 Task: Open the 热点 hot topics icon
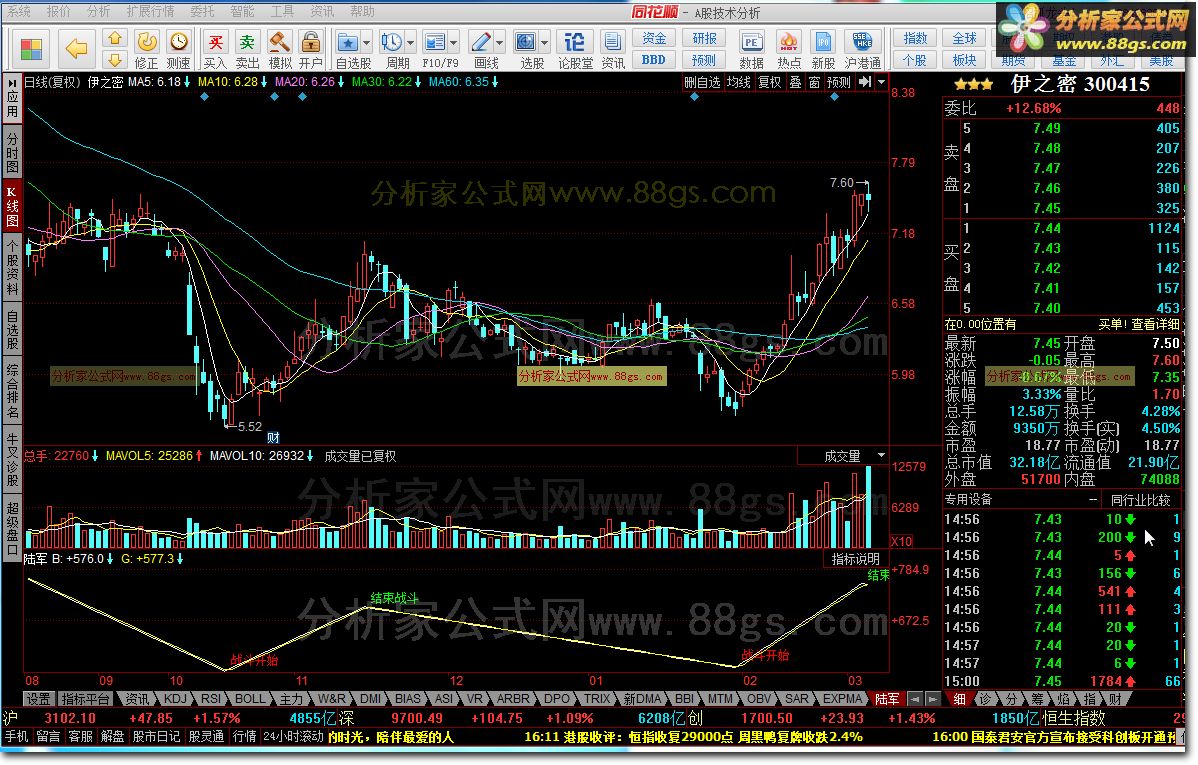(x=788, y=50)
